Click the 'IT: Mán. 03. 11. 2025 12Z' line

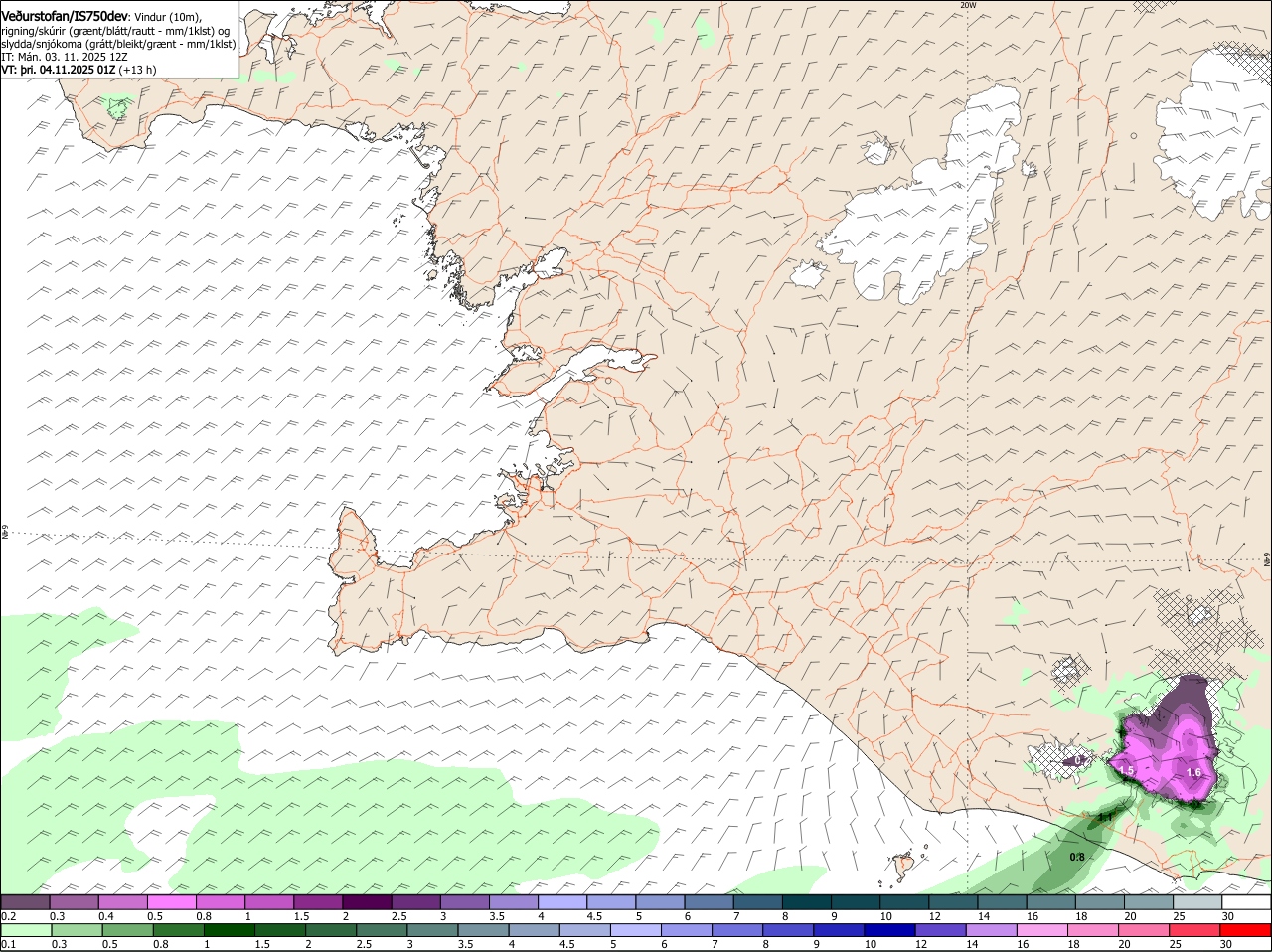point(65,57)
